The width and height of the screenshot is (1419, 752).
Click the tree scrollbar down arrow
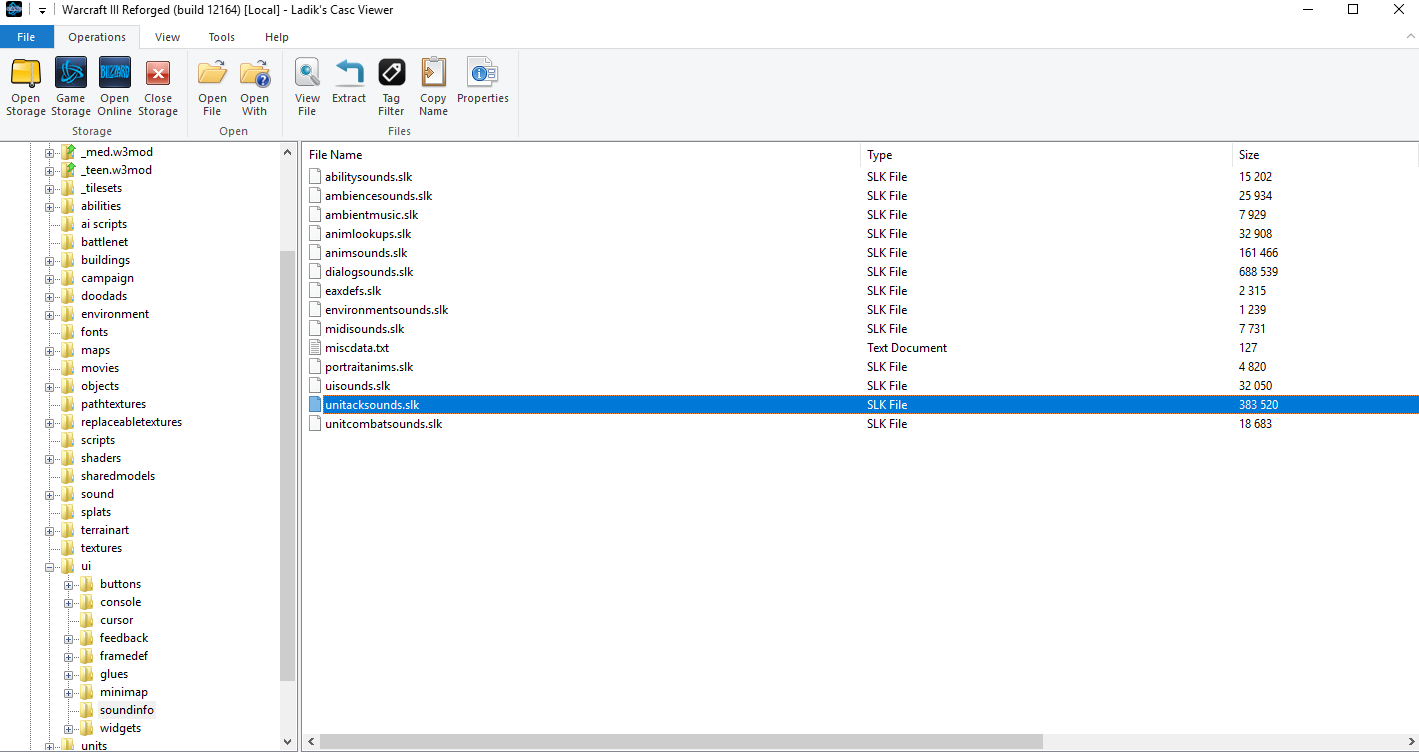(x=288, y=742)
